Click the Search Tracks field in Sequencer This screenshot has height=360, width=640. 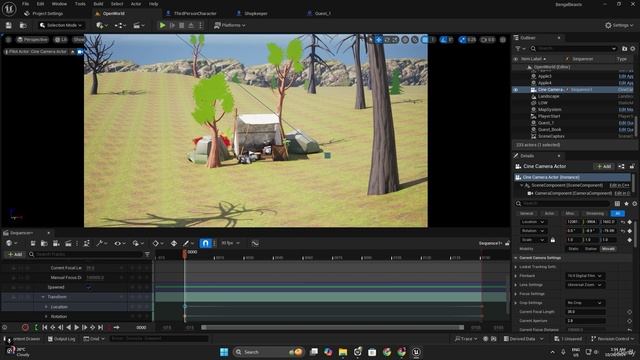tap(86, 254)
